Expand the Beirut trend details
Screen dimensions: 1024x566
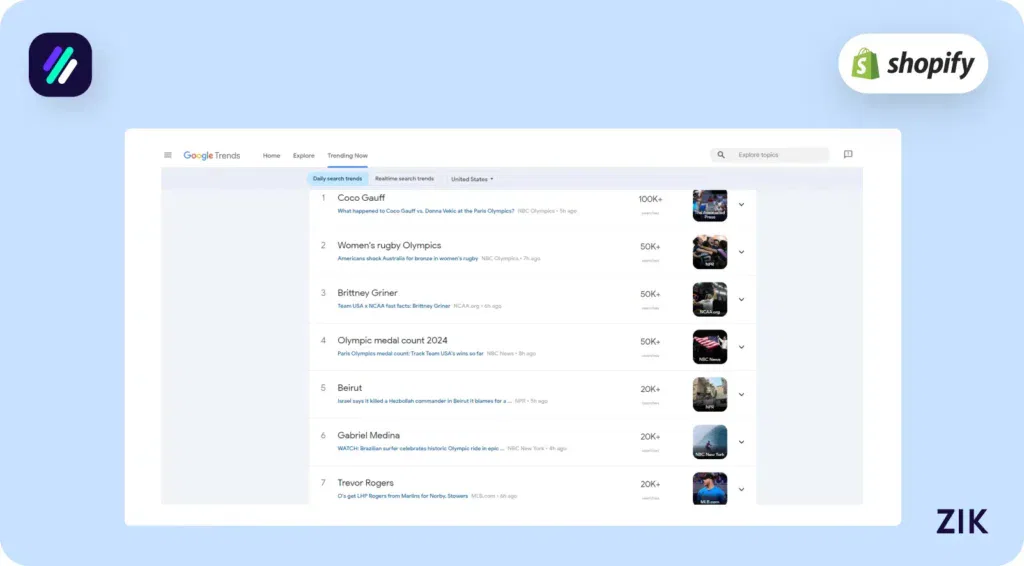coord(741,394)
